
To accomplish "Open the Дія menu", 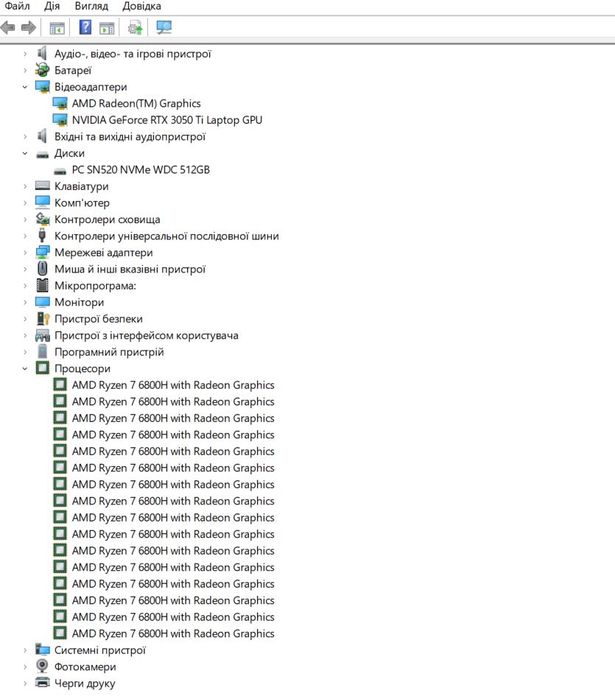I will click(x=52, y=6).
